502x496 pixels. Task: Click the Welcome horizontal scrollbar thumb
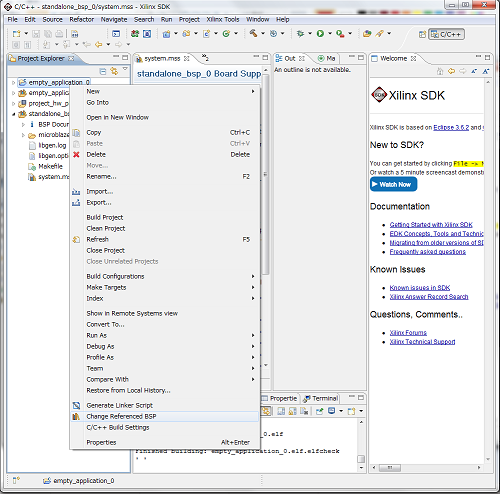pyautogui.click(x=390, y=468)
